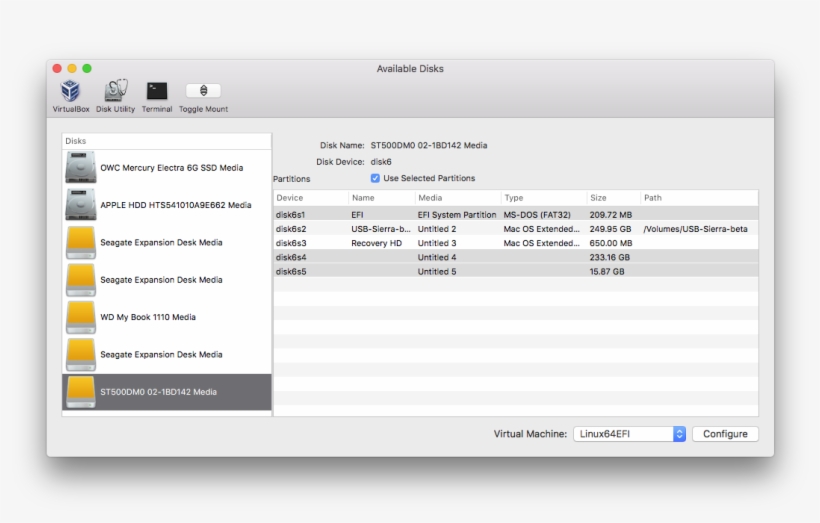Select OWC Mercury Electra 6G SSD disk icon

(81, 167)
